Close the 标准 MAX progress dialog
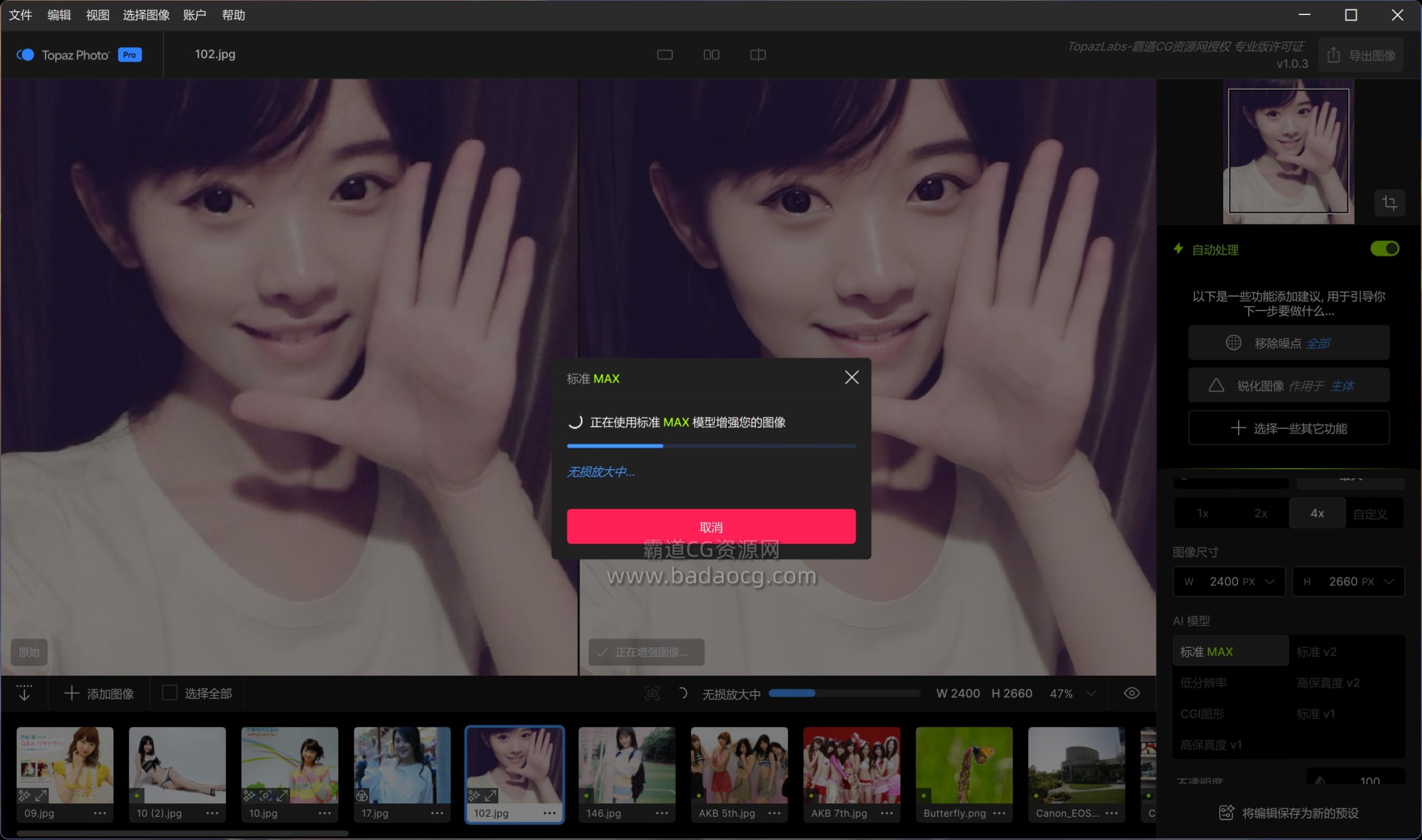The image size is (1422, 840). (851, 378)
